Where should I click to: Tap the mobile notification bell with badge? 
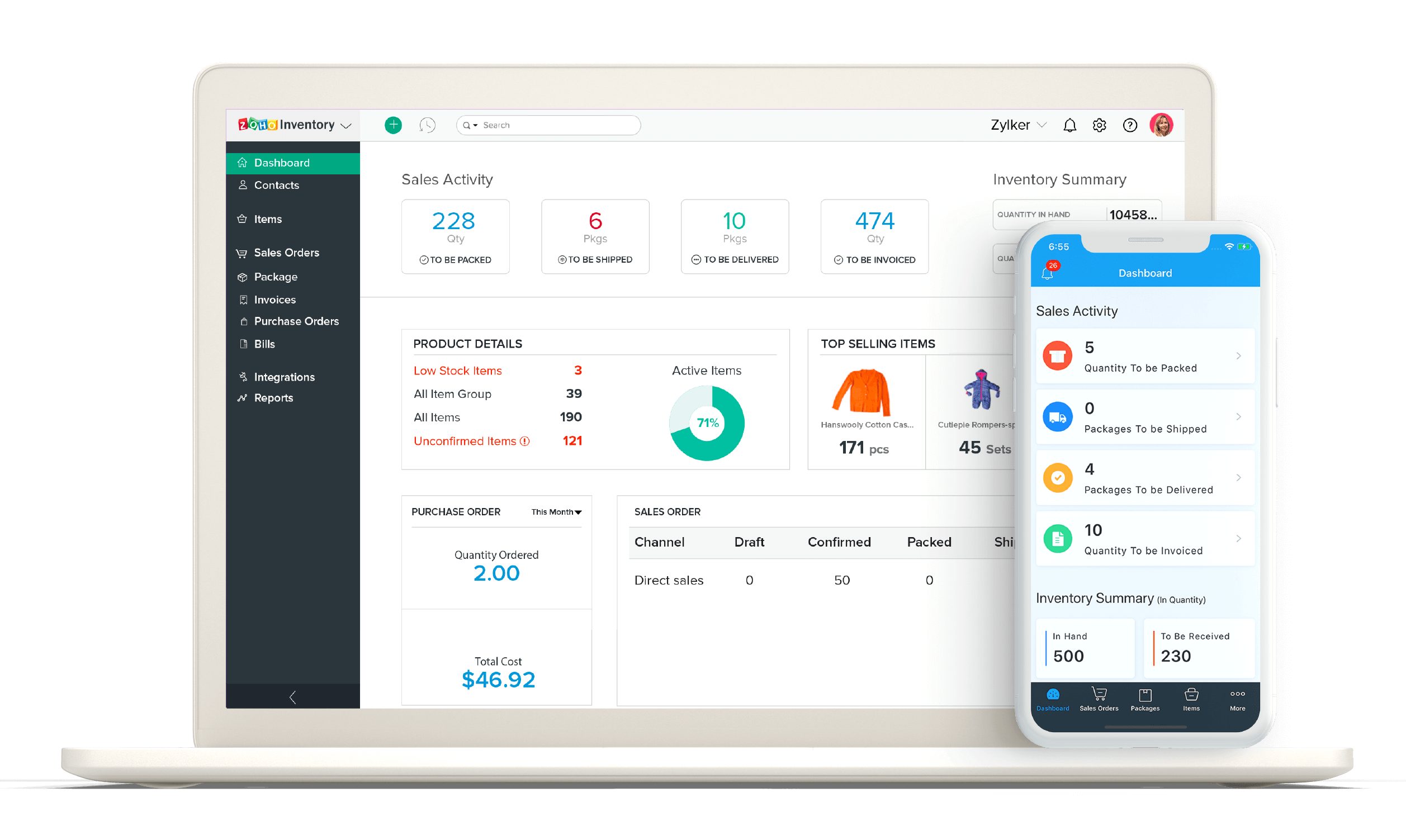pyautogui.click(x=1048, y=272)
